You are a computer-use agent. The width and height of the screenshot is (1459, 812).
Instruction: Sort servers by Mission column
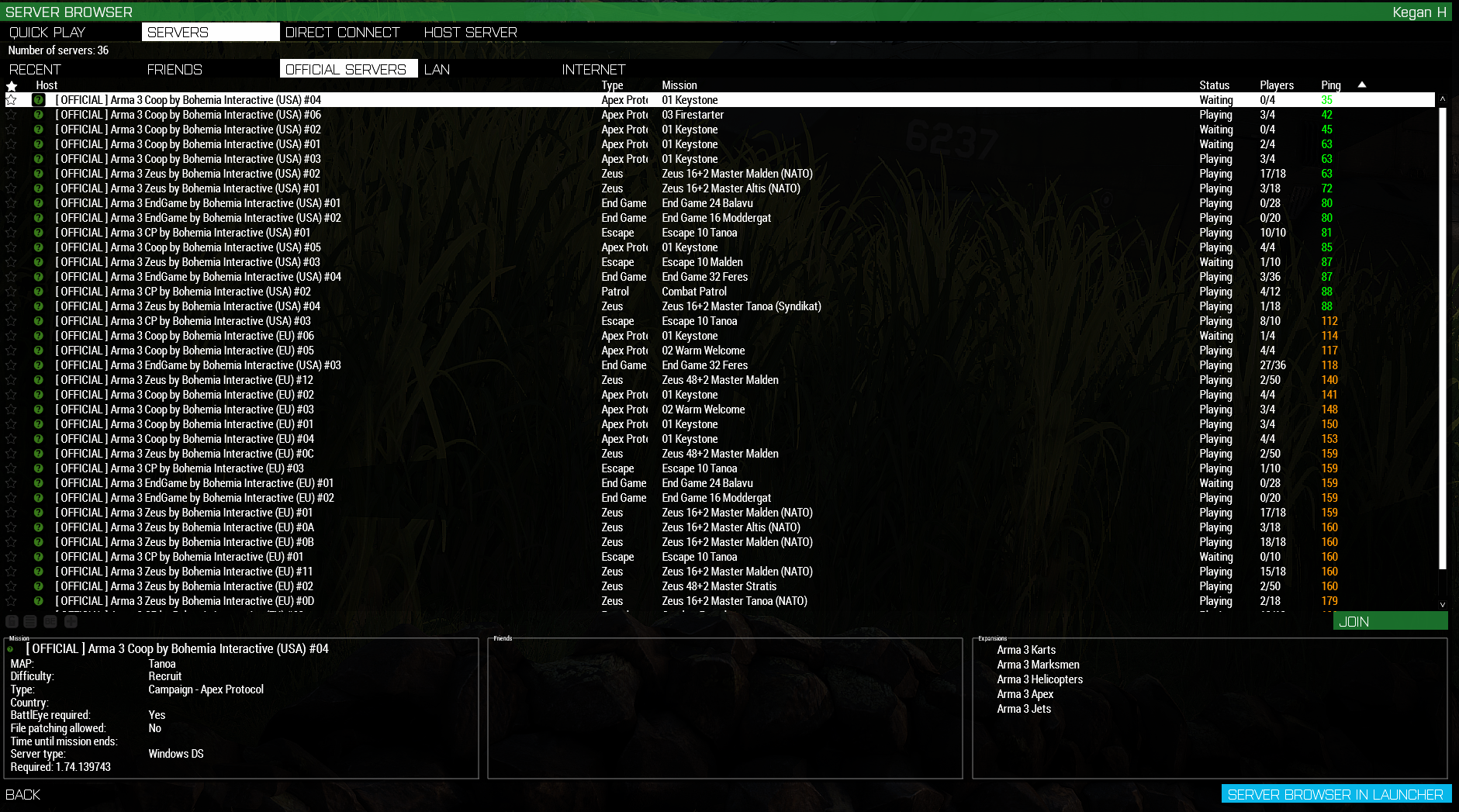pyautogui.click(x=679, y=85)
